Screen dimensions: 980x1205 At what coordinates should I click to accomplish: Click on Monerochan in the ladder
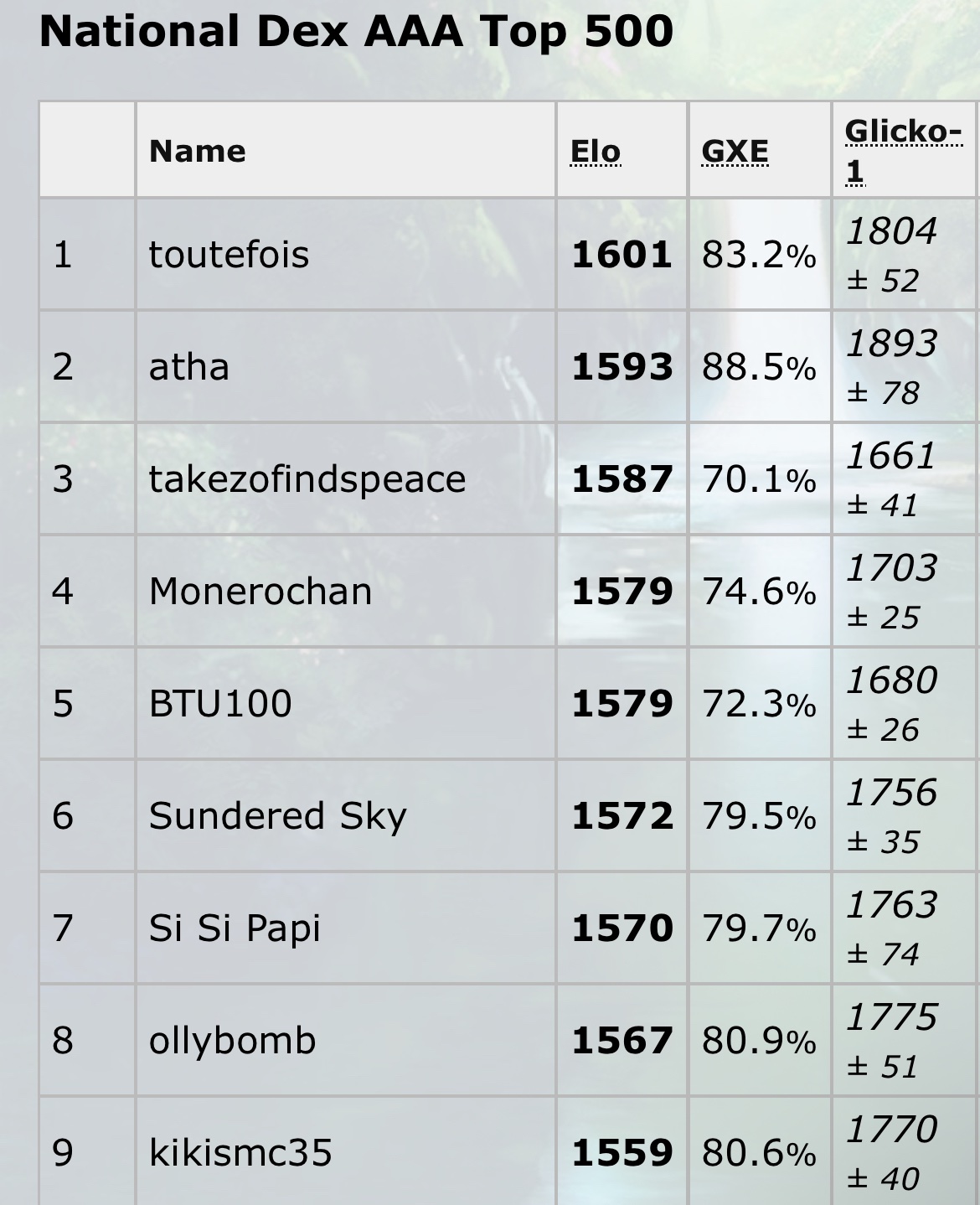[260, 592]
